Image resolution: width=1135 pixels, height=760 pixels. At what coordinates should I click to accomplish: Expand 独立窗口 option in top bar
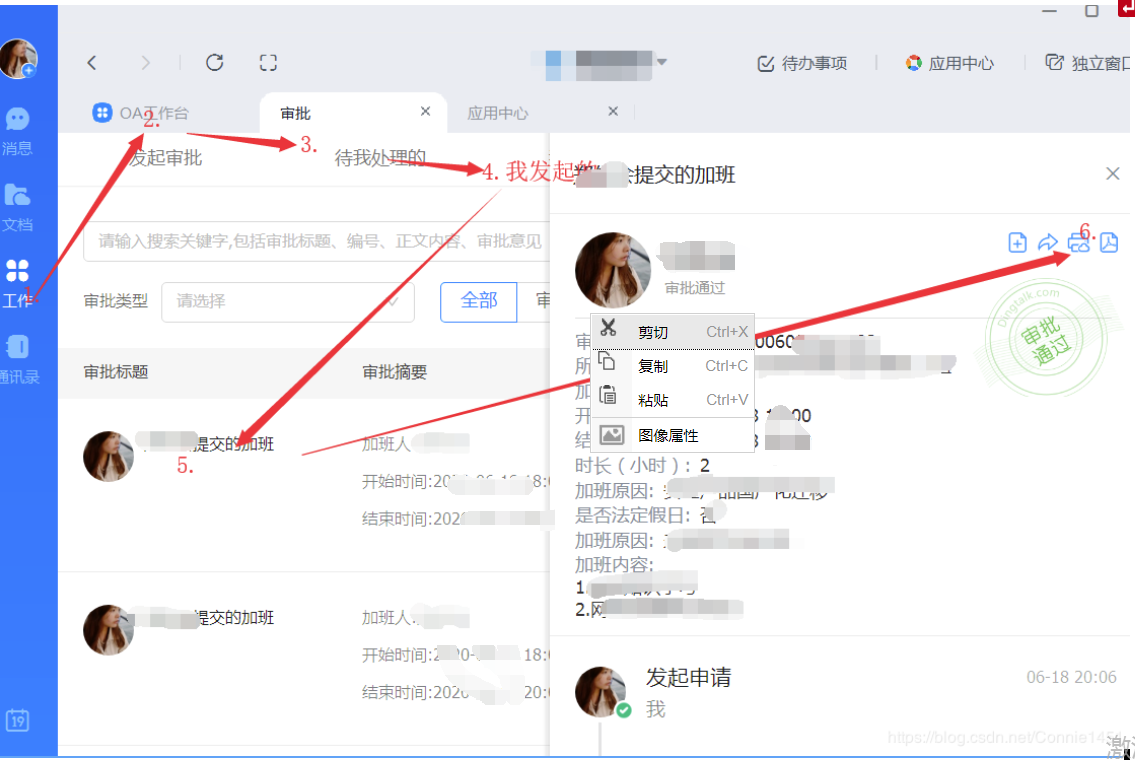click(x=1097, y=62)
